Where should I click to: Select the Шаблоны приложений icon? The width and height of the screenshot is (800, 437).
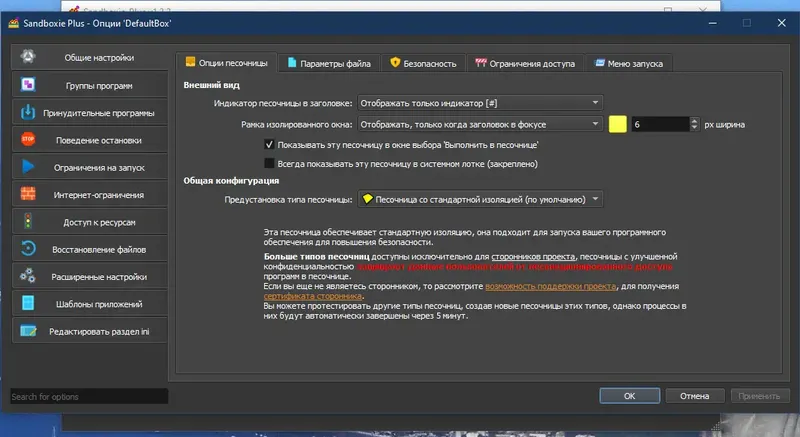[28, 303]
